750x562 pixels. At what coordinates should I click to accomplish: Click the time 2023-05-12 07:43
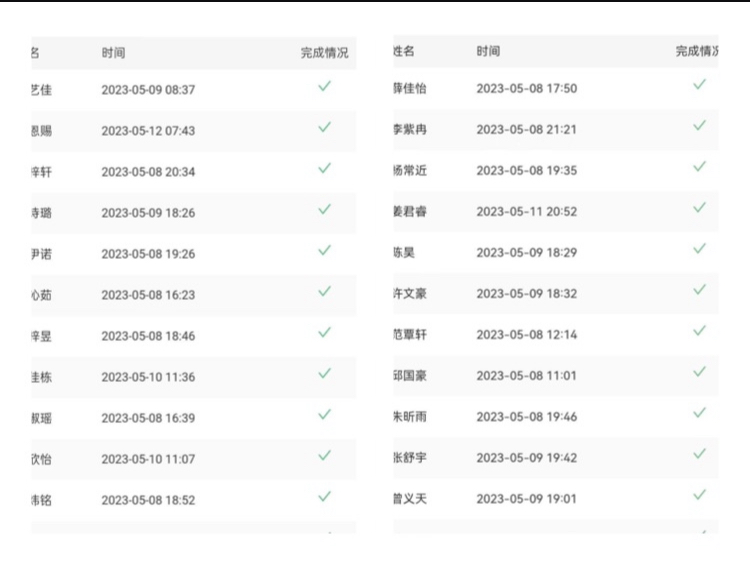click(x=148, y=131)
